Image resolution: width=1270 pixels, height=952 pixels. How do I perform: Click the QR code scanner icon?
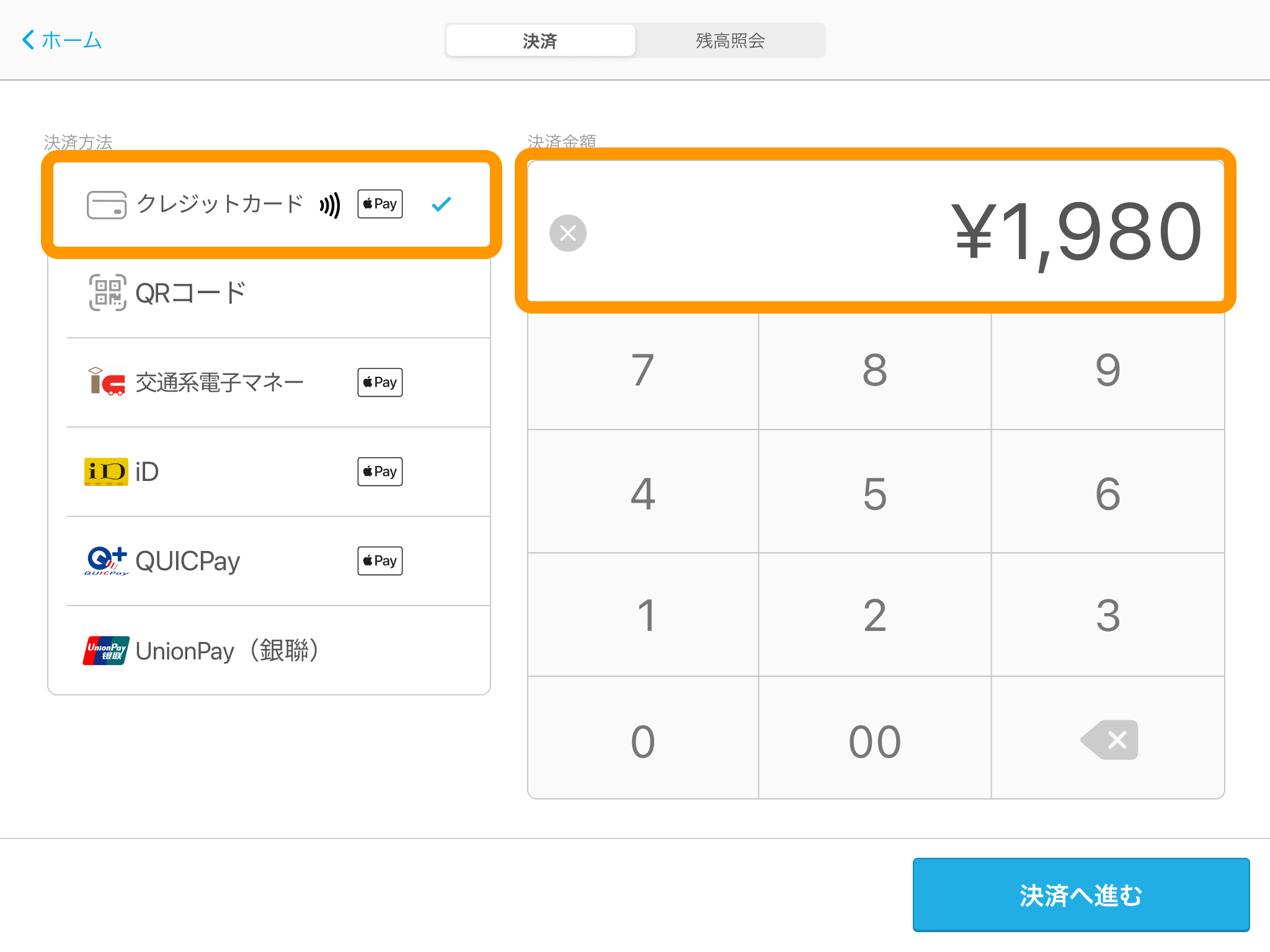pyautogui.click(x=107, y=293)
